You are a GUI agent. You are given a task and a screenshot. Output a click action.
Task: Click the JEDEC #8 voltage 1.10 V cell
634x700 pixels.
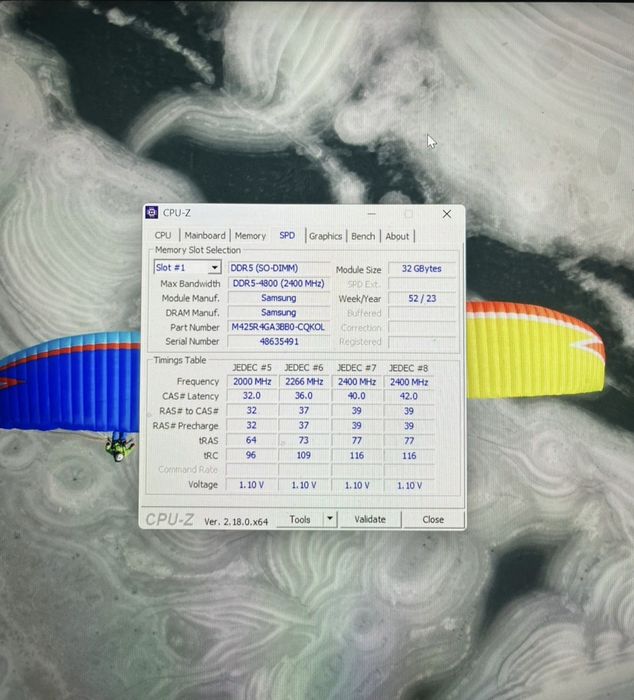pyautogui.click(x=409, y=485)
